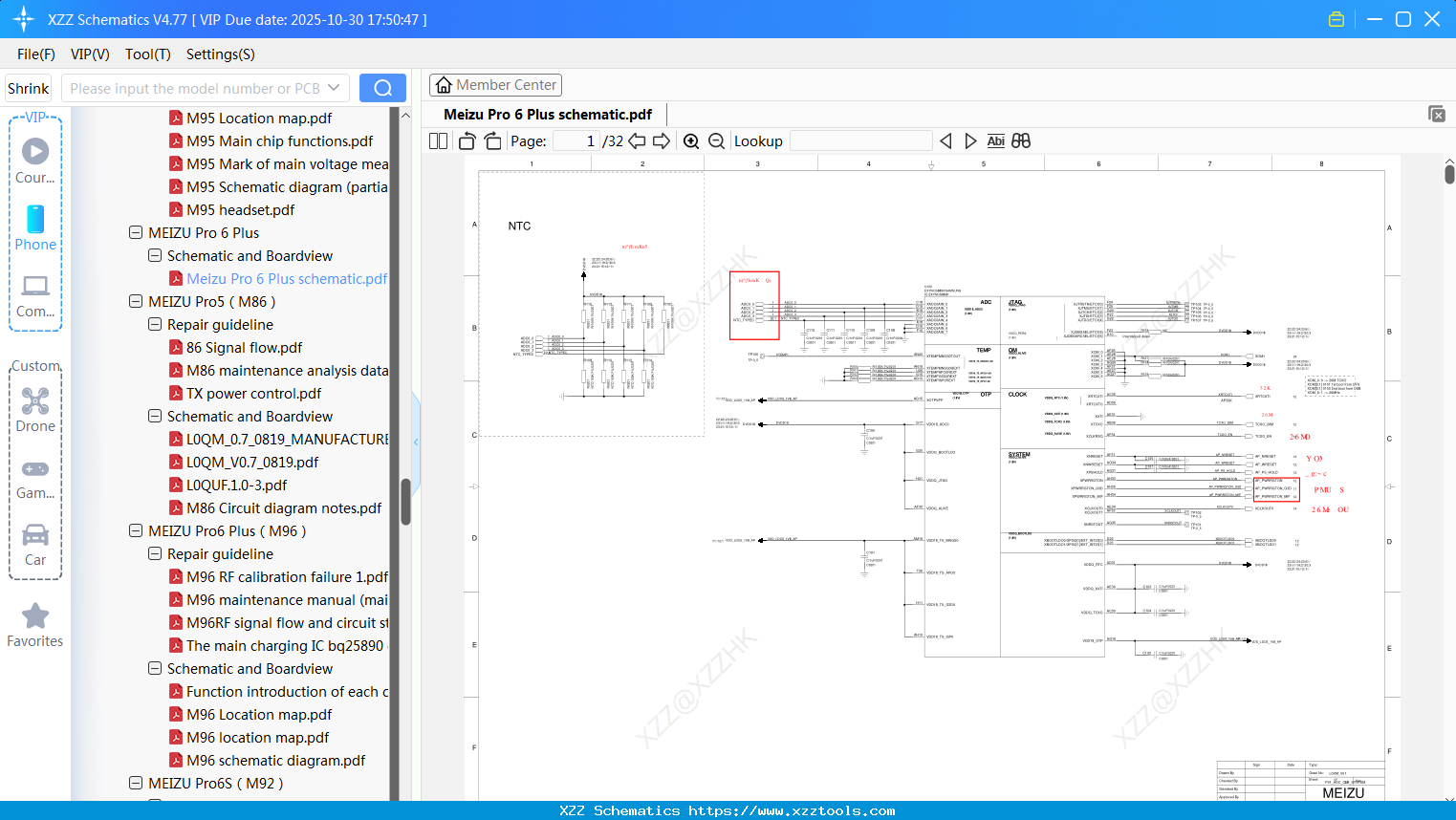
Task: Zoom out of the schematic
Action: pos(716,140)
